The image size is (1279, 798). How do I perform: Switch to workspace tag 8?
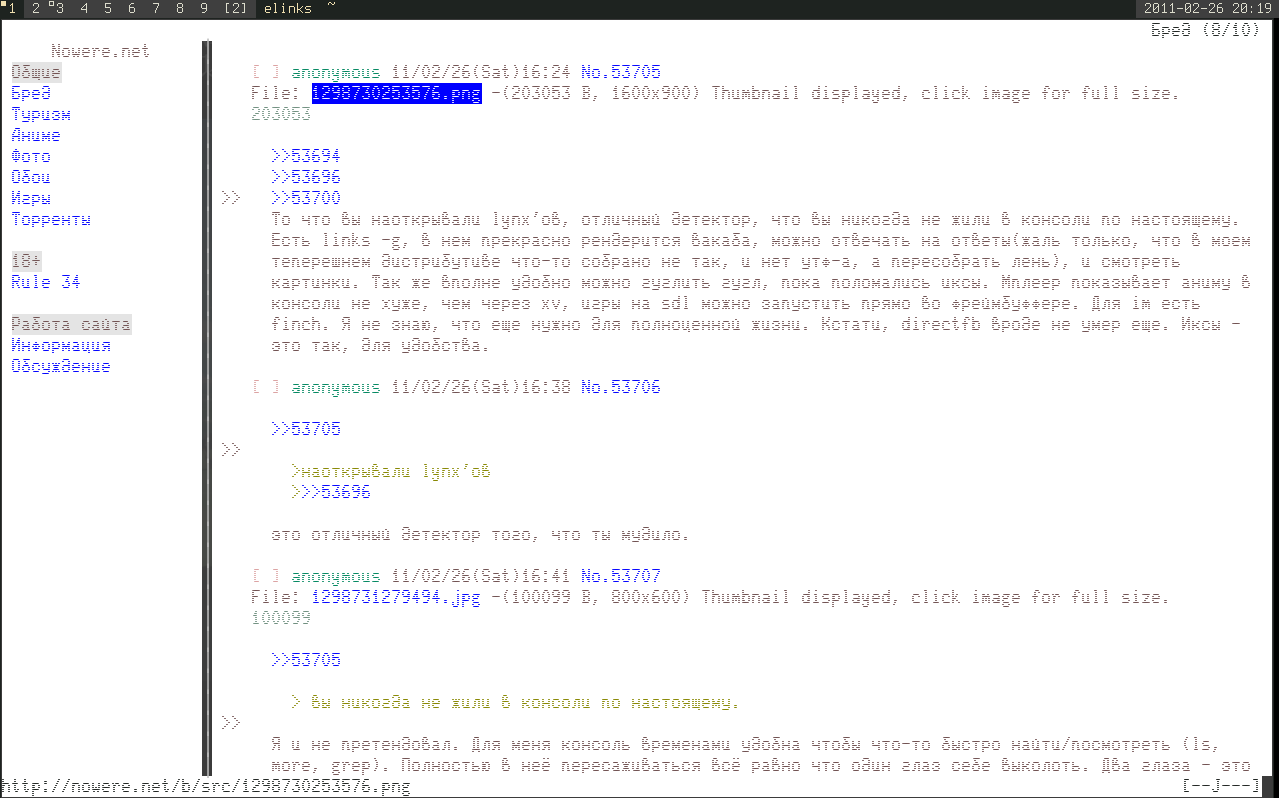point(179,8)
